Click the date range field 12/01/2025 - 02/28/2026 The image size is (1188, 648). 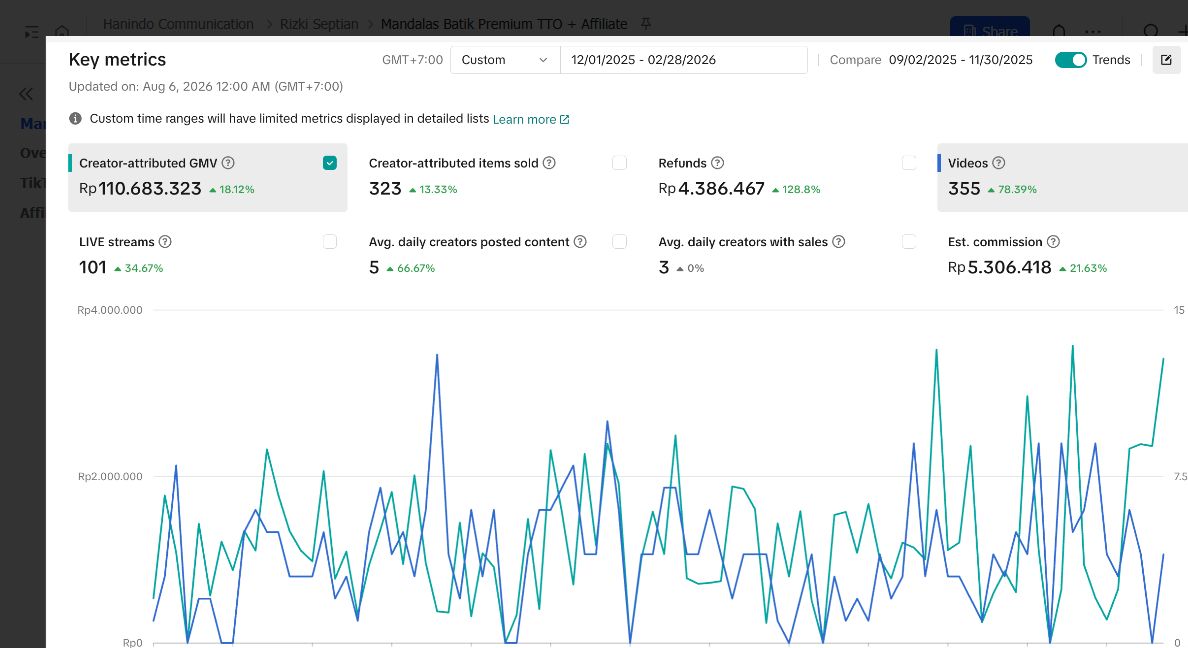[683, 60]
